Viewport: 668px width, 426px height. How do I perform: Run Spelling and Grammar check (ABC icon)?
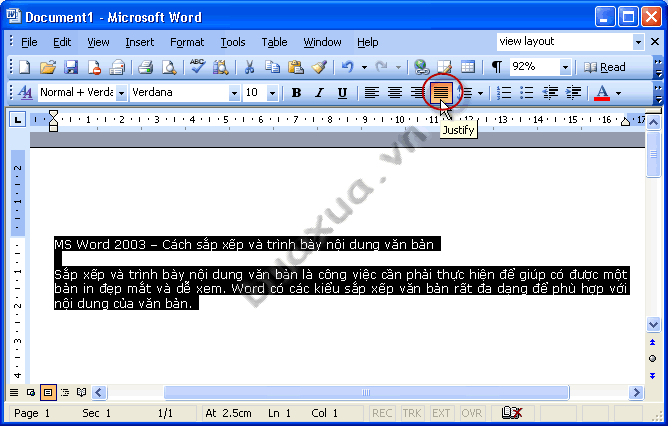click(197, 66)
